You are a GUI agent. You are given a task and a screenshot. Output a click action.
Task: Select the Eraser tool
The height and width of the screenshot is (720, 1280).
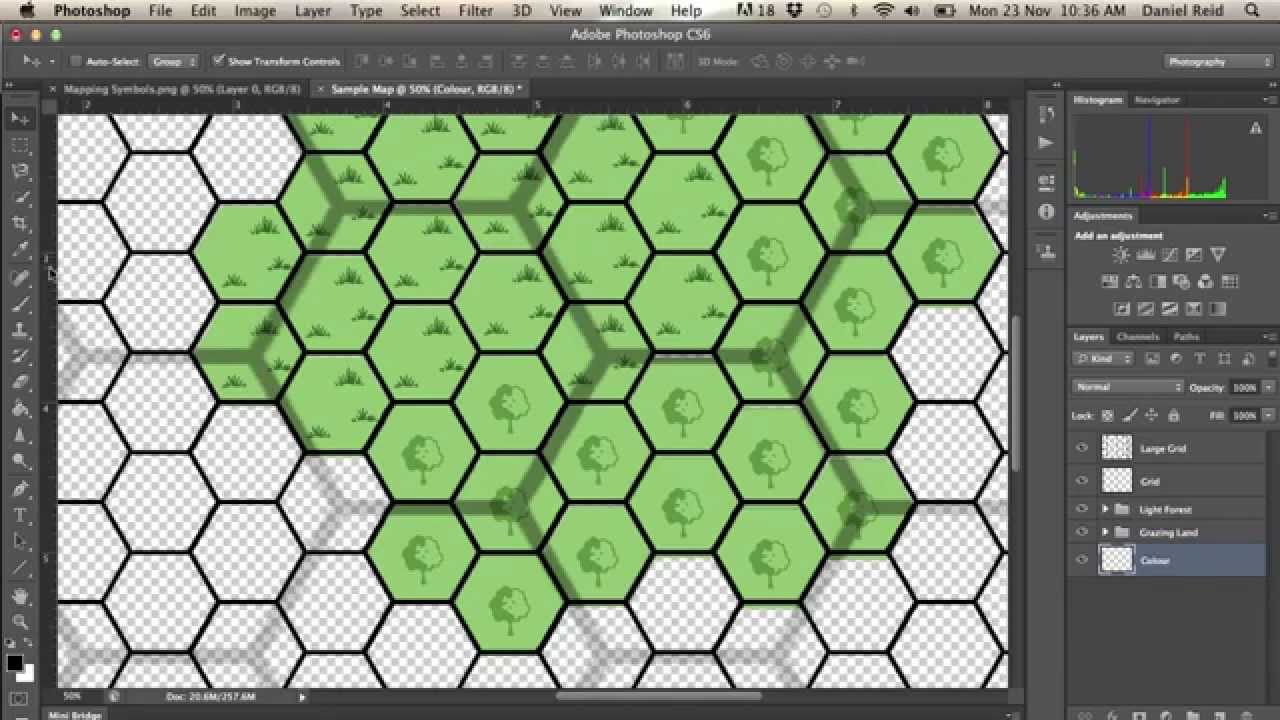click(21, 383)
